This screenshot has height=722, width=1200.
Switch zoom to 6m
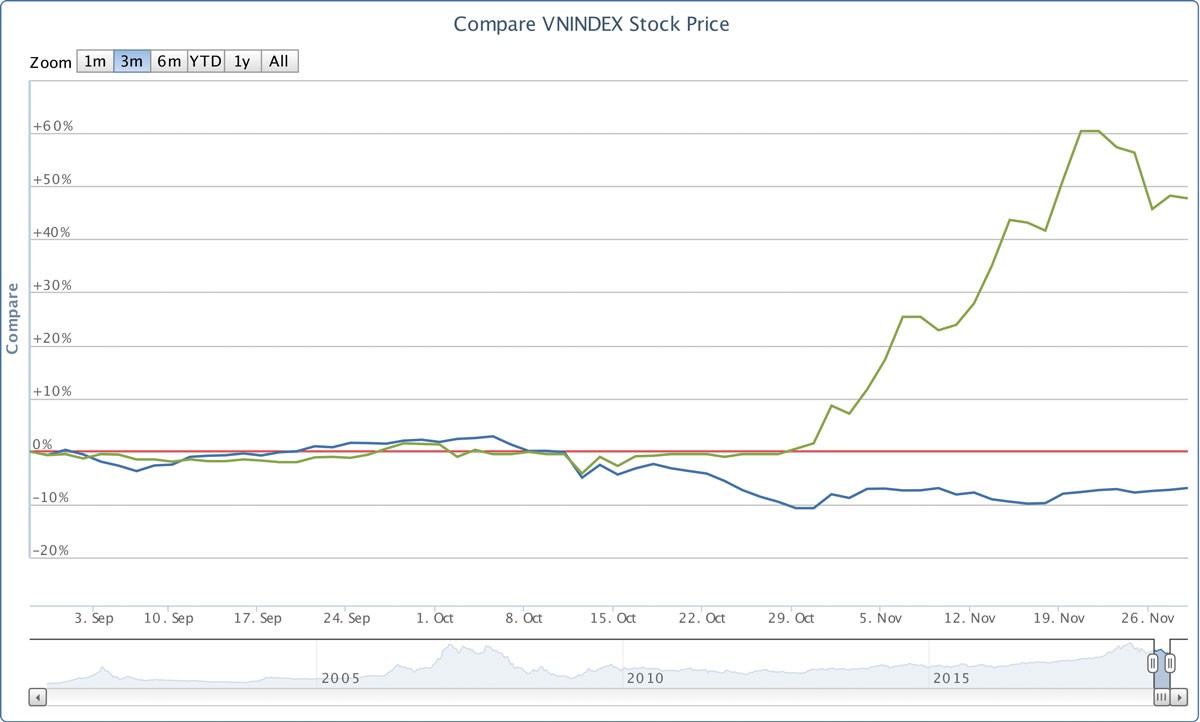[169, 62]
